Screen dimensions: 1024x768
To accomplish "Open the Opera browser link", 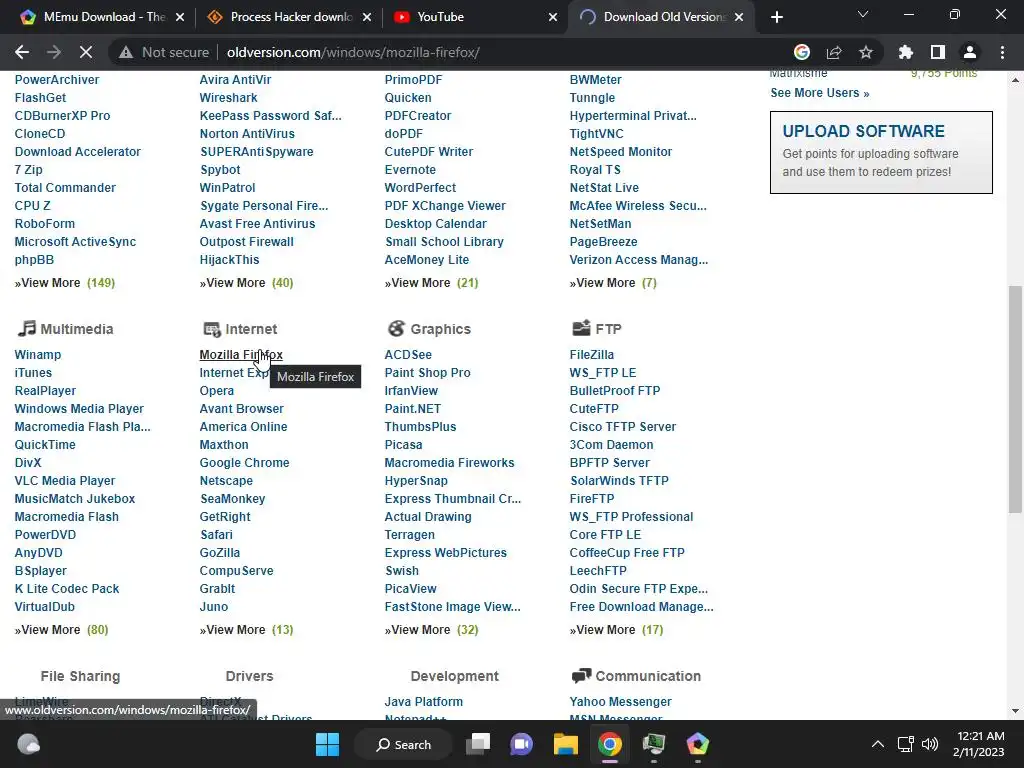I will pyautogui.click(x=217, y=391).
